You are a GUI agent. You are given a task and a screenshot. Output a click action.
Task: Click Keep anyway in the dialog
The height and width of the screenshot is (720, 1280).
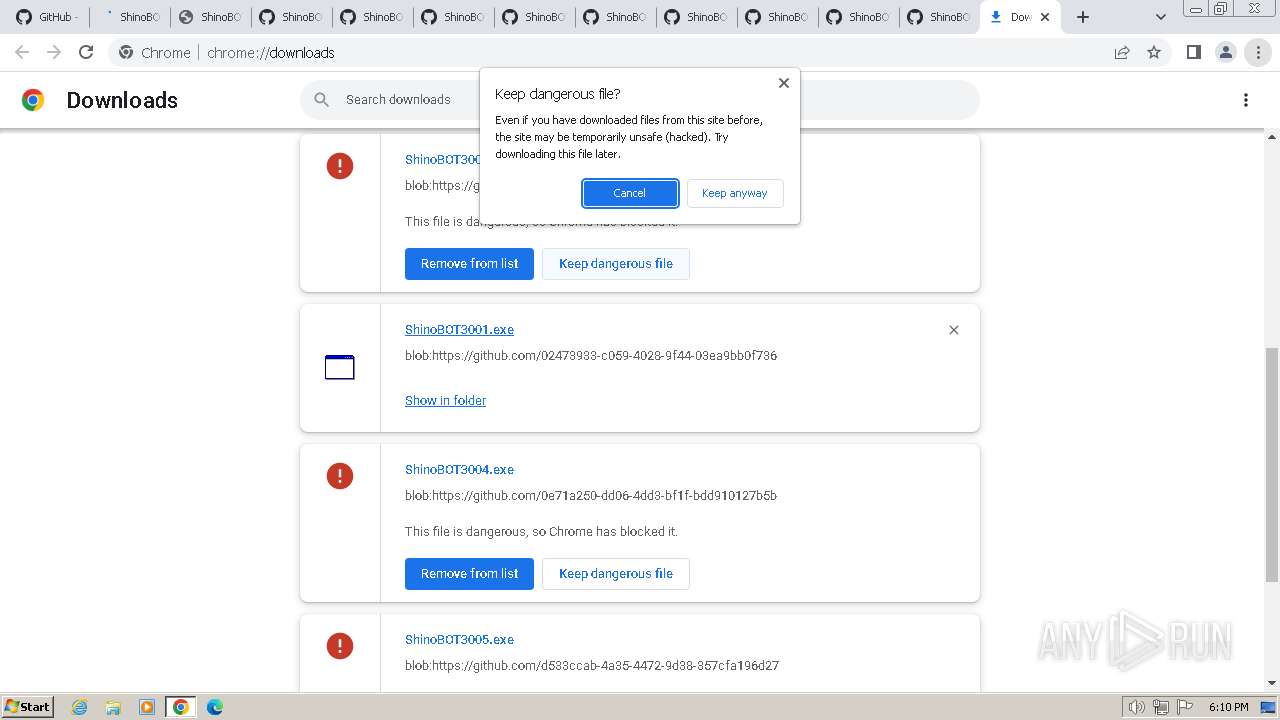coord(735,193)
